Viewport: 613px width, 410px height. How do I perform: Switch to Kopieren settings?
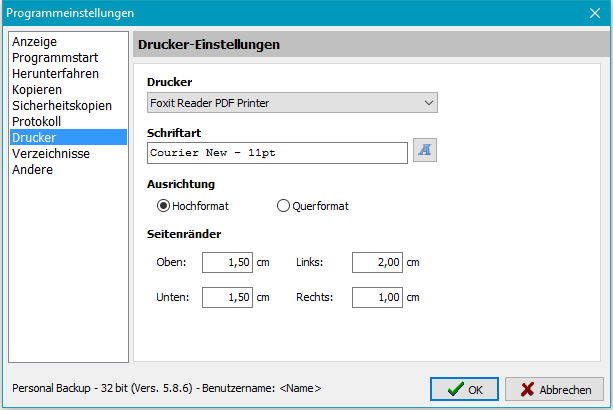click(37, 90)
